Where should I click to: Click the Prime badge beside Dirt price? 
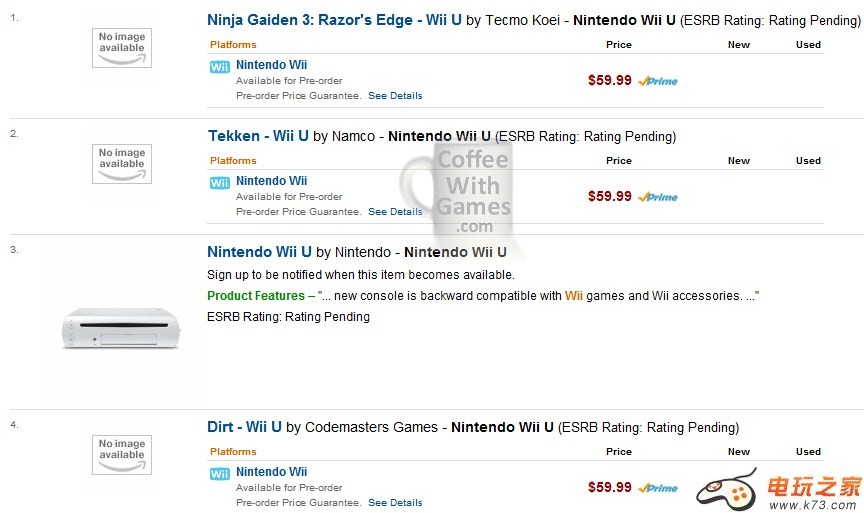coord(658,488)
